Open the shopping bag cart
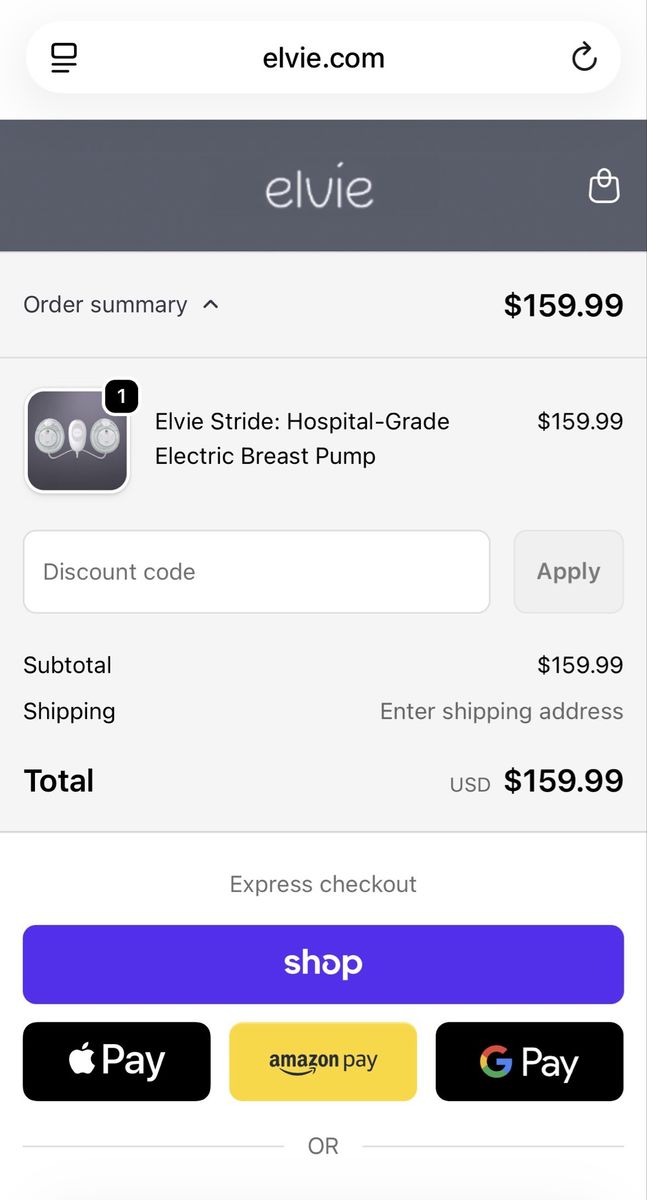Screen dimensions: 647x1200 [x=604, y=186]
